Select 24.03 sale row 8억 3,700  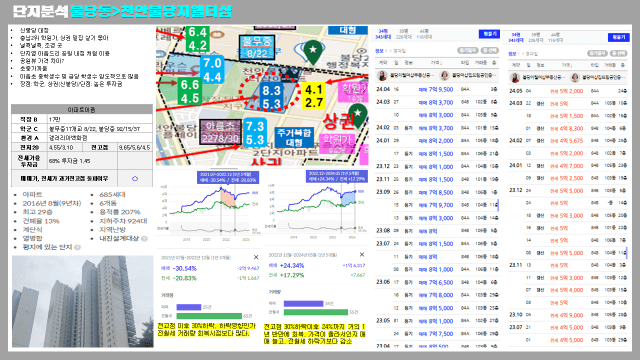[x=436, y=102]
